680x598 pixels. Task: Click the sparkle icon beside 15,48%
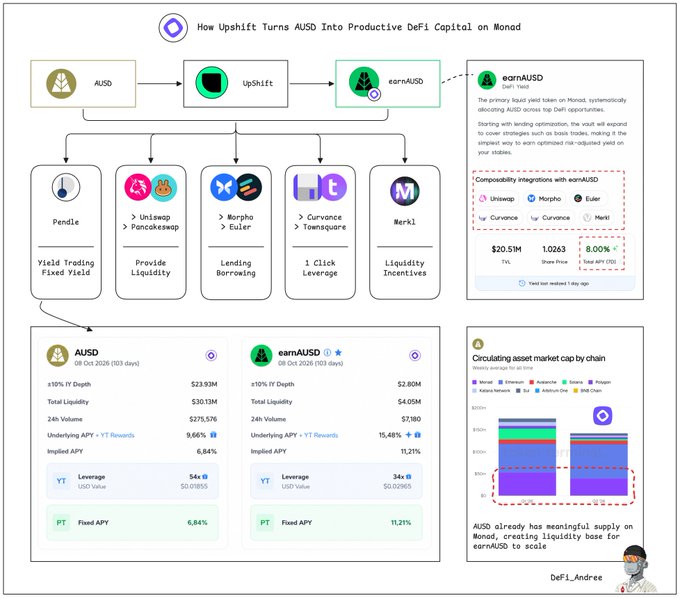(409, 435)
